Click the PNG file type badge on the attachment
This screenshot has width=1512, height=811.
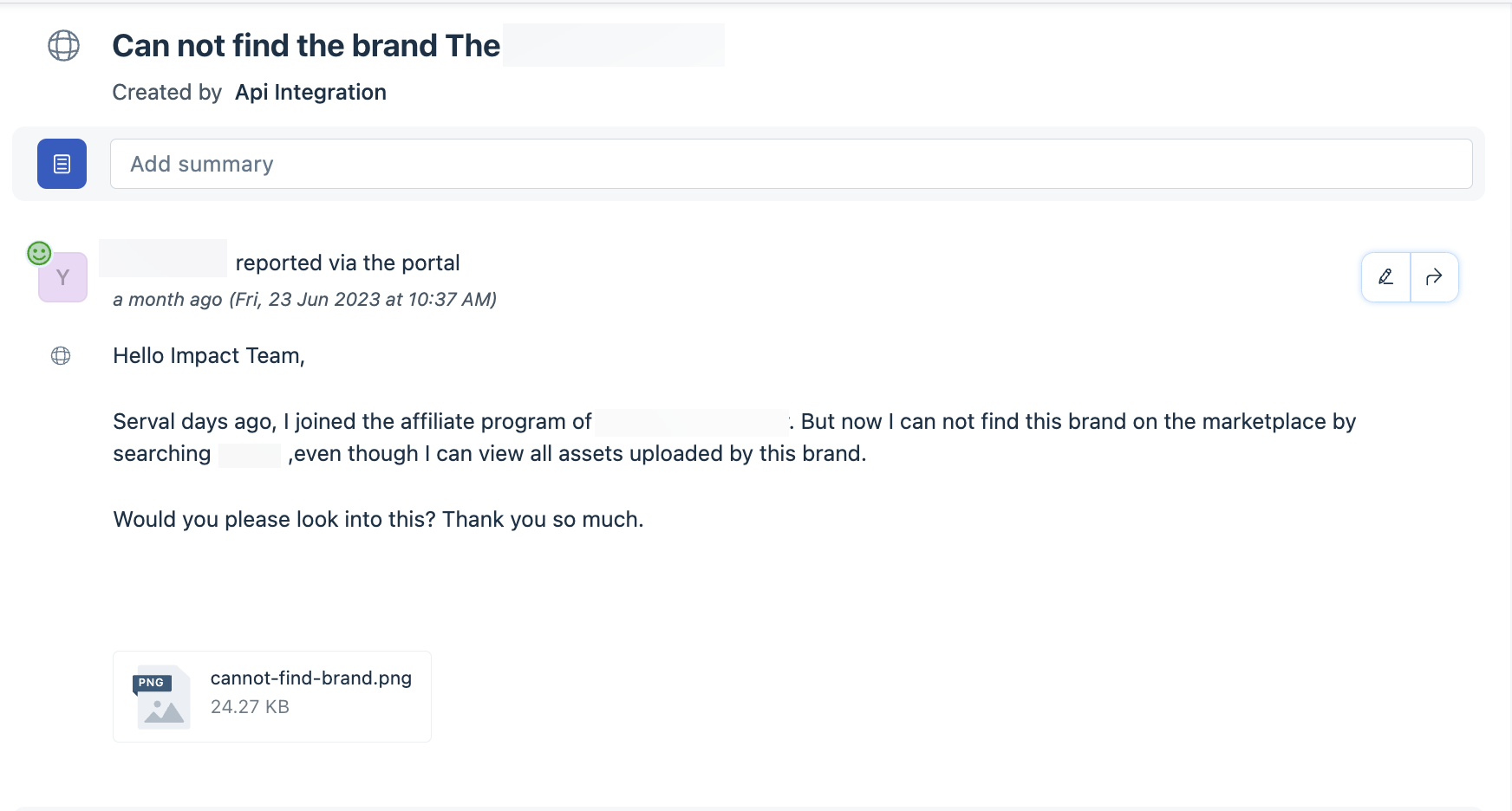pos(152,683)
